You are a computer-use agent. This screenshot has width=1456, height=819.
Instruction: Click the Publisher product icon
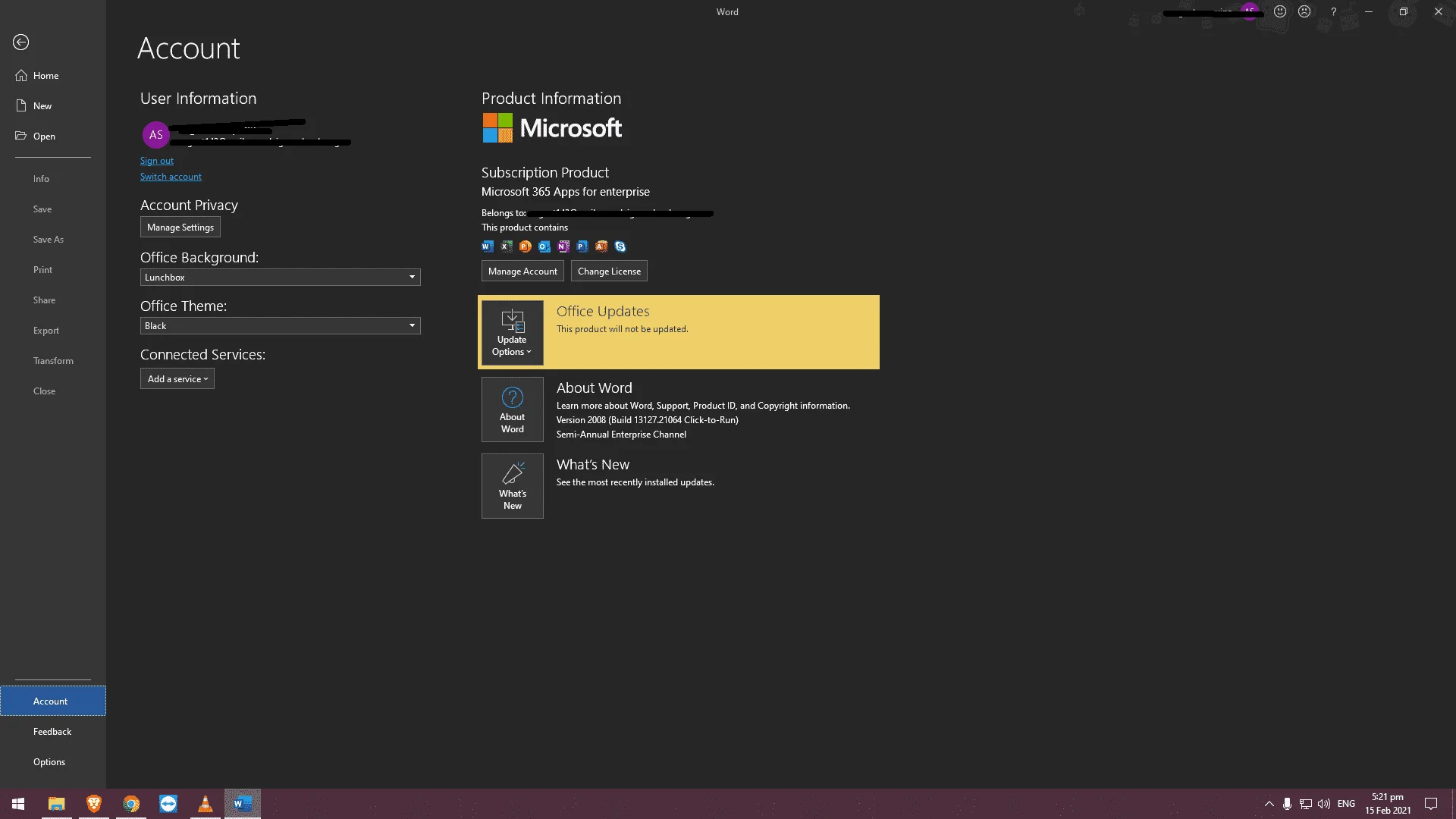point(582,246)
